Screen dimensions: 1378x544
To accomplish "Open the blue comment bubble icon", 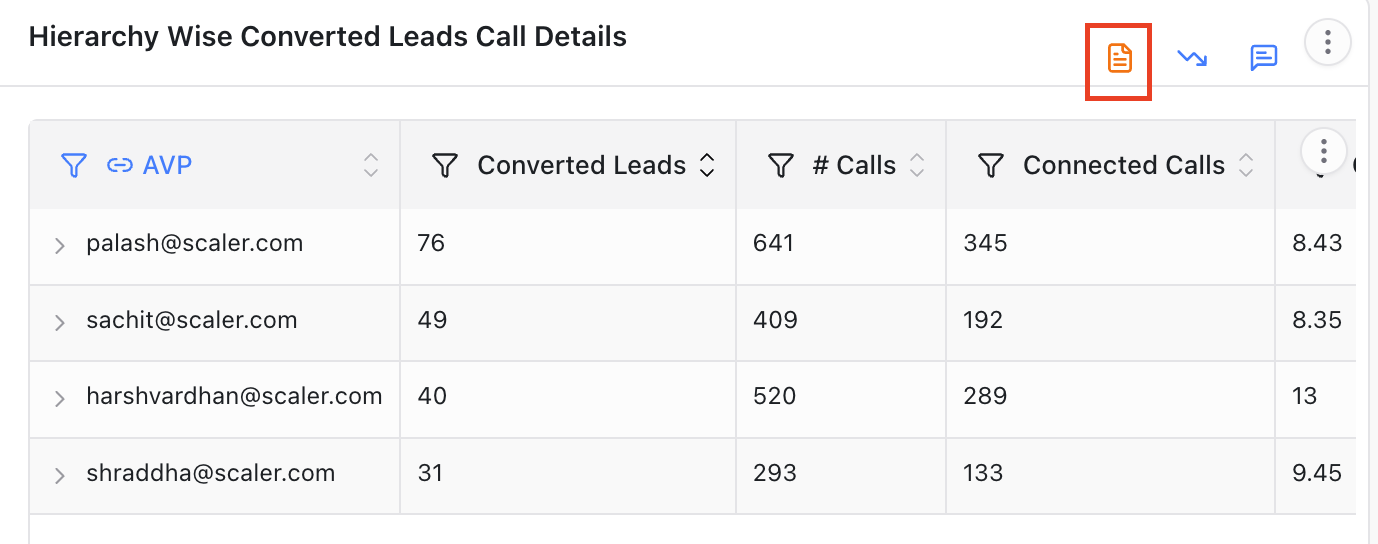I will [x=1264, y=58].
